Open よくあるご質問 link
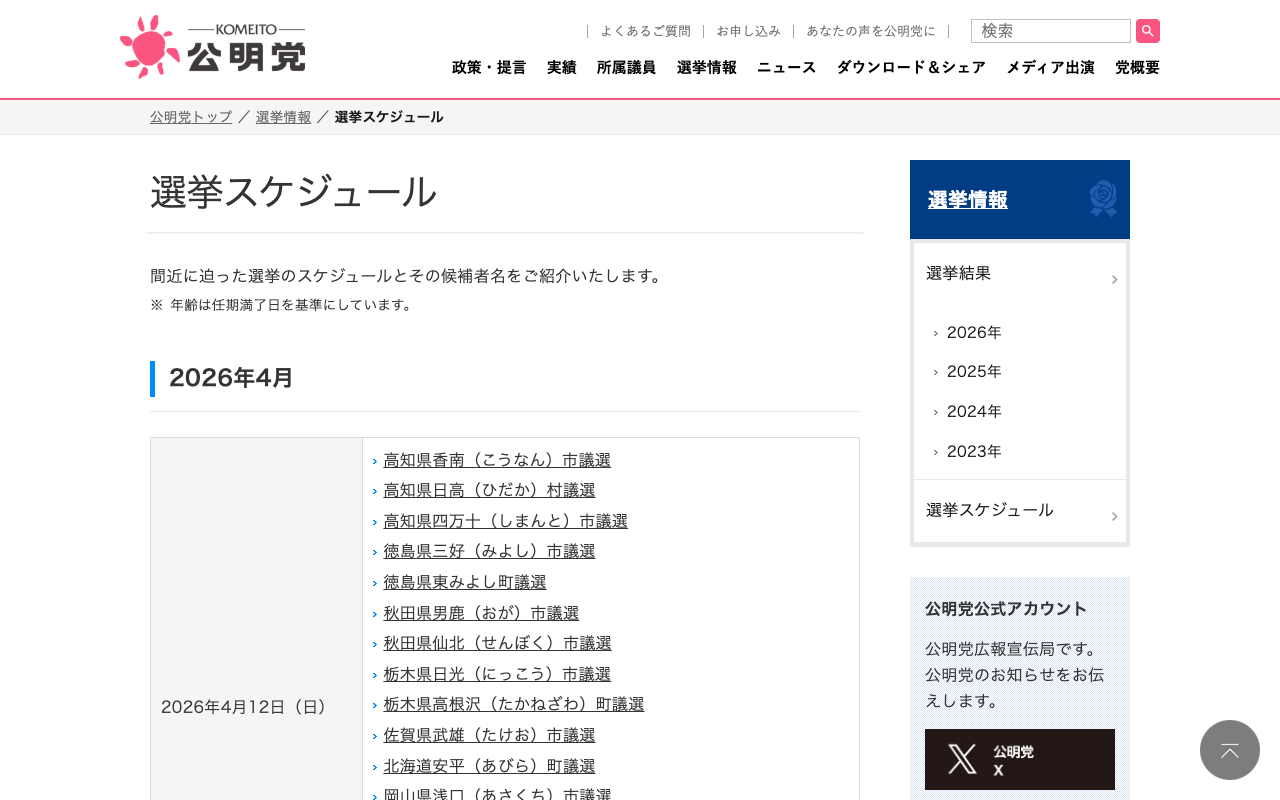The height and width of the screenshot is (800, 1280). (645, 31)
